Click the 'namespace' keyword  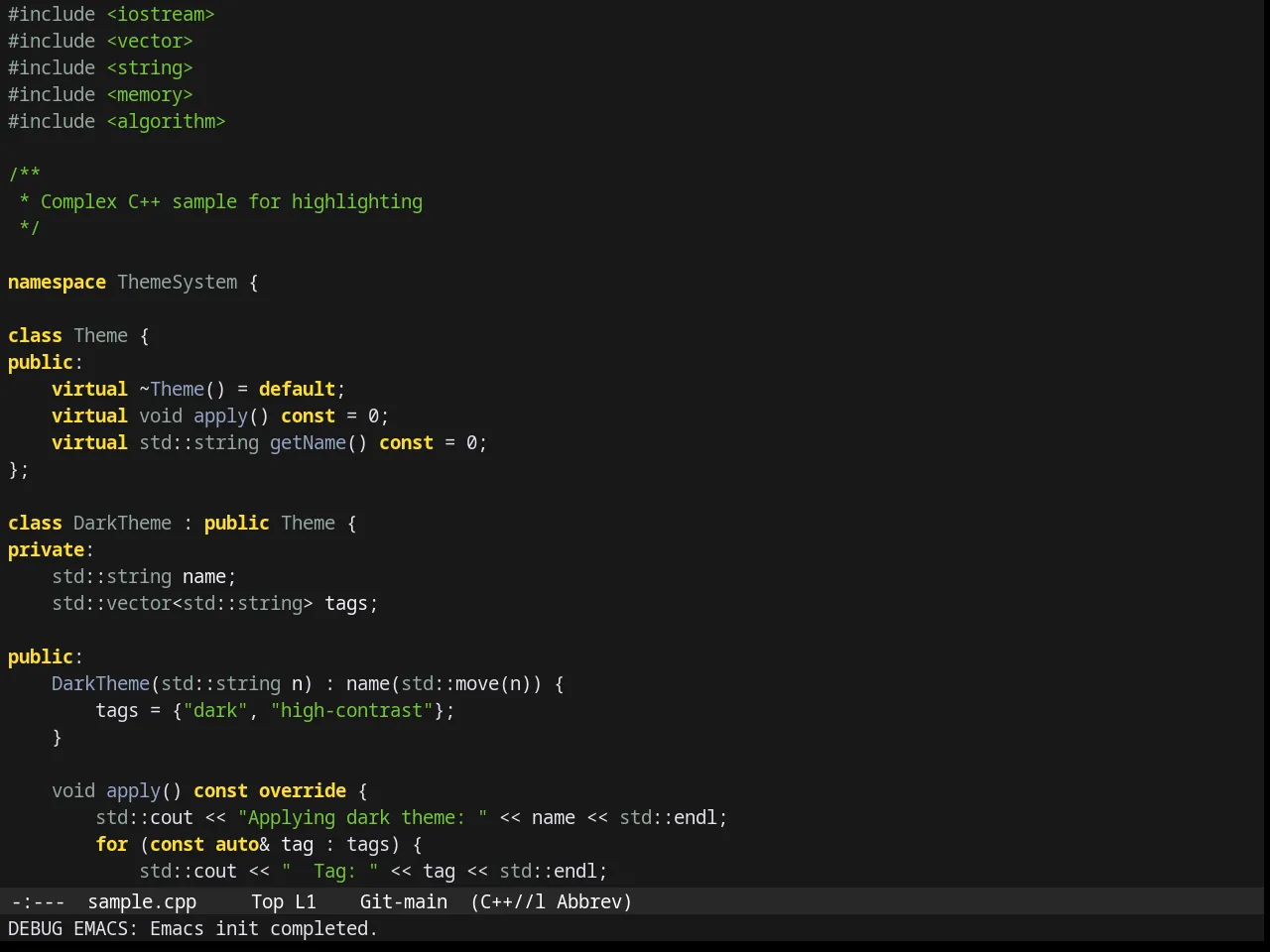pyautogui.click(x=57, y=282)
